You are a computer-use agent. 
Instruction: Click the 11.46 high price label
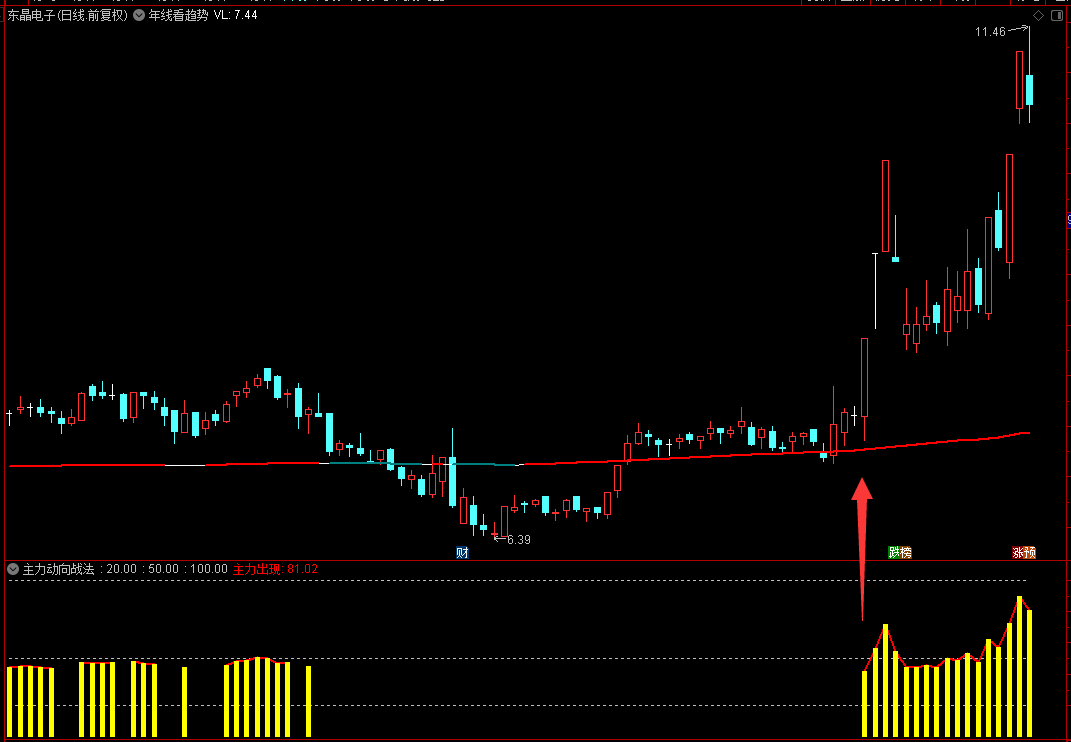point(990,31)
